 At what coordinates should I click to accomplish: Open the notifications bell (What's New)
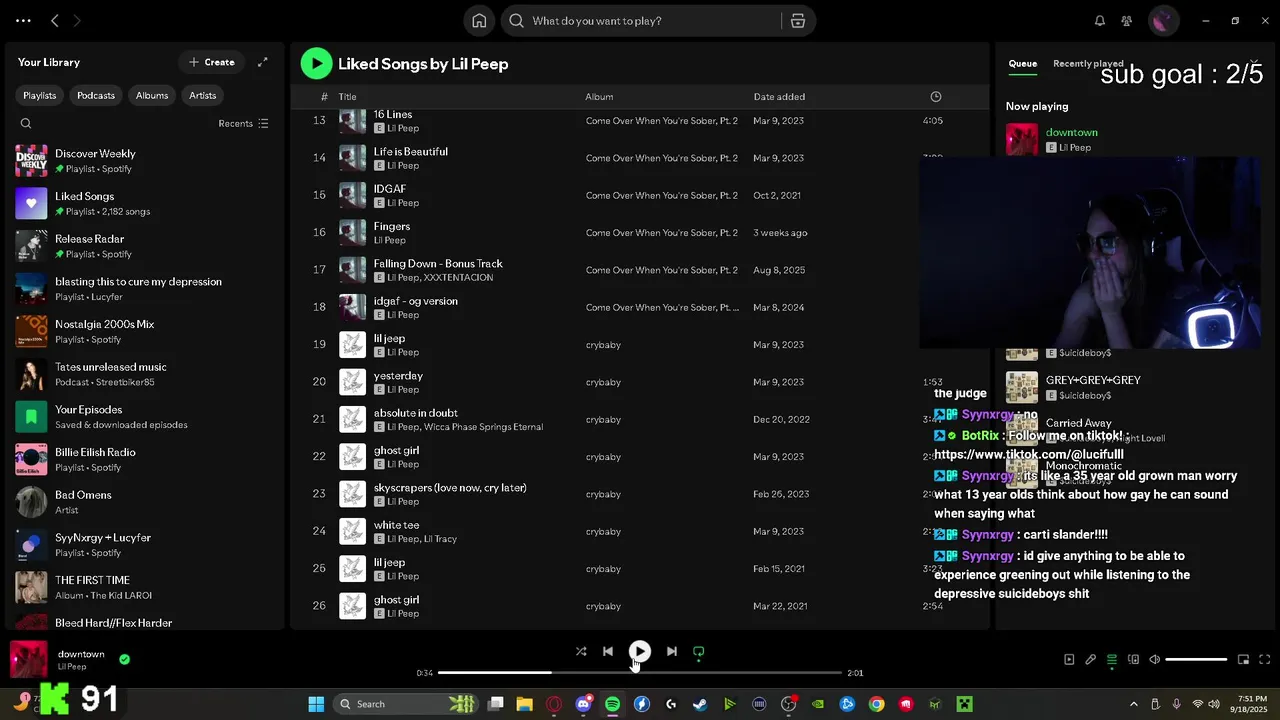coord(1099,21)
